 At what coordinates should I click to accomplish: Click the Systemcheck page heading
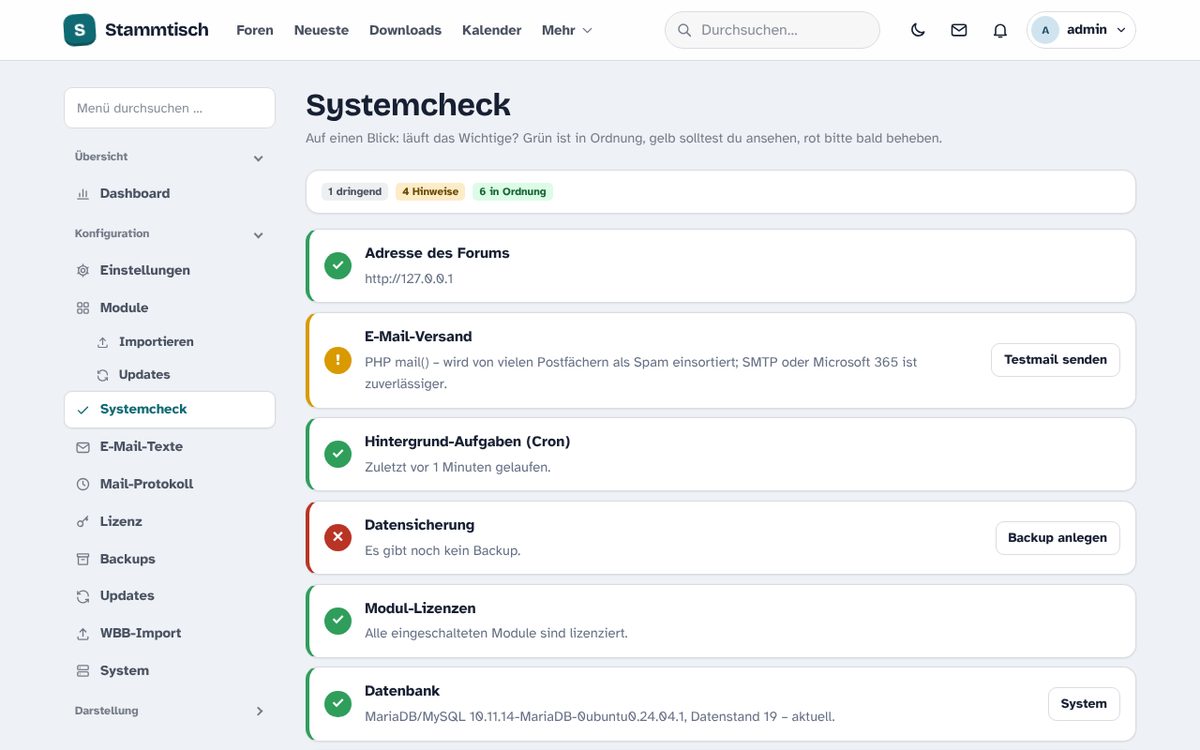point(408,105)
